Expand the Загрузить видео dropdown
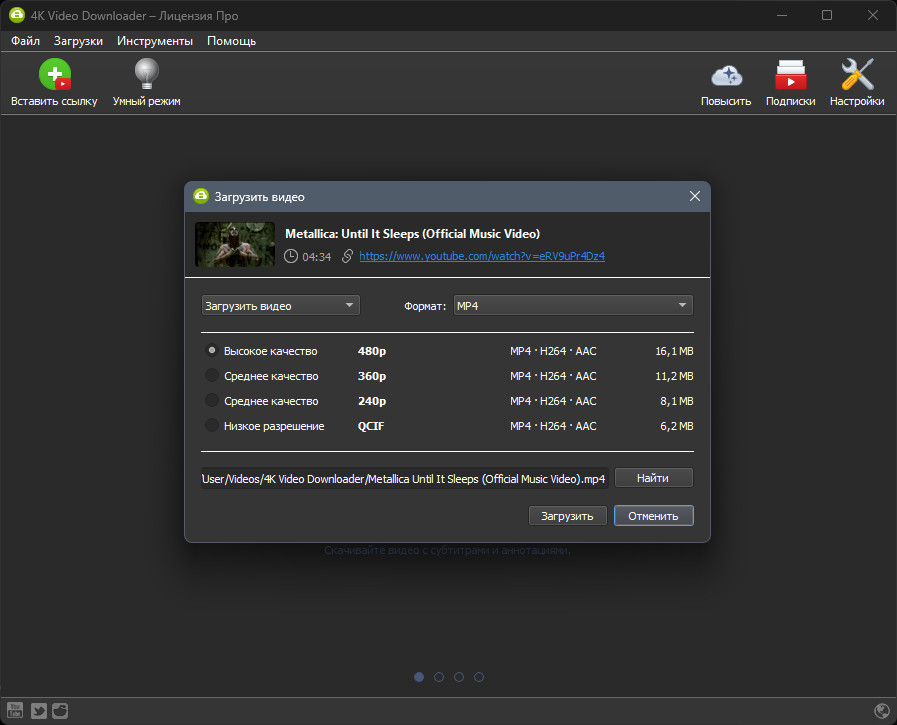The image size is (897, 725). click(x=280, y=306)
